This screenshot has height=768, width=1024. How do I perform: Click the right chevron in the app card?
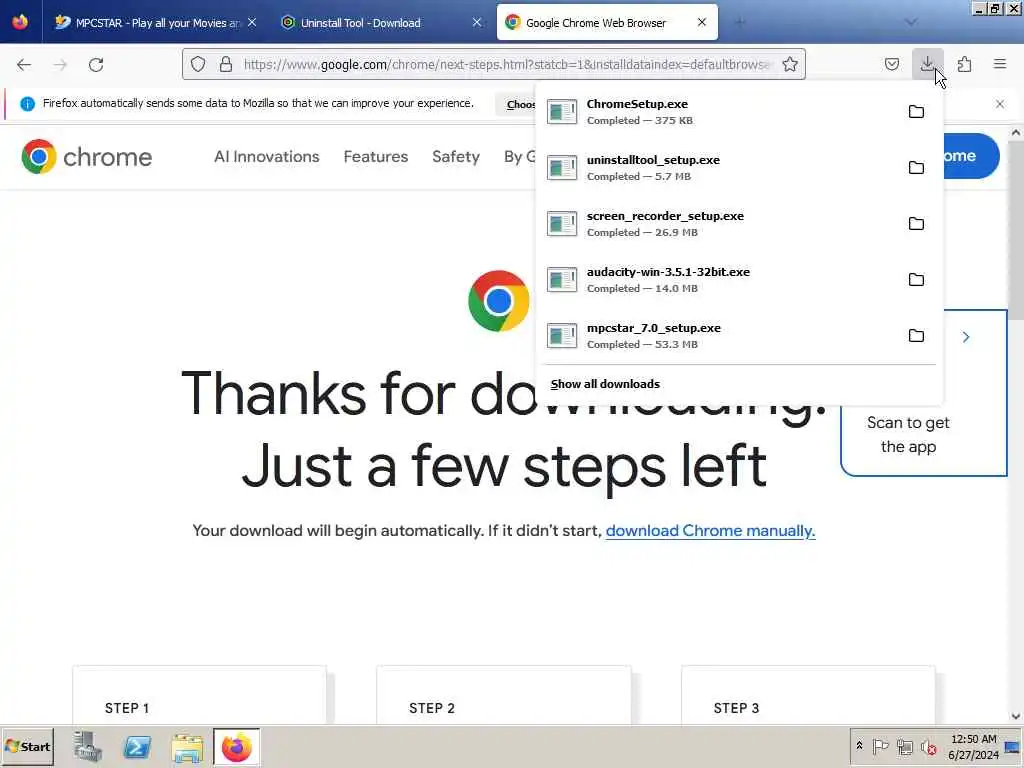click(966, 337)
